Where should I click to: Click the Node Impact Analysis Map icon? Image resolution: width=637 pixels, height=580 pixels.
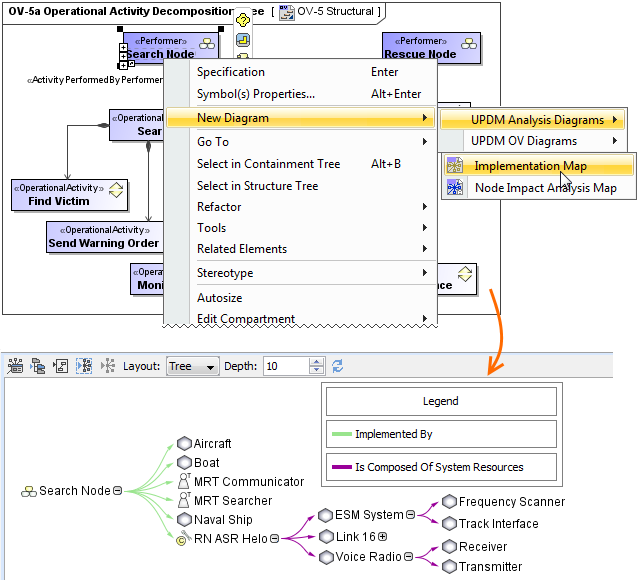pos(456,187)
